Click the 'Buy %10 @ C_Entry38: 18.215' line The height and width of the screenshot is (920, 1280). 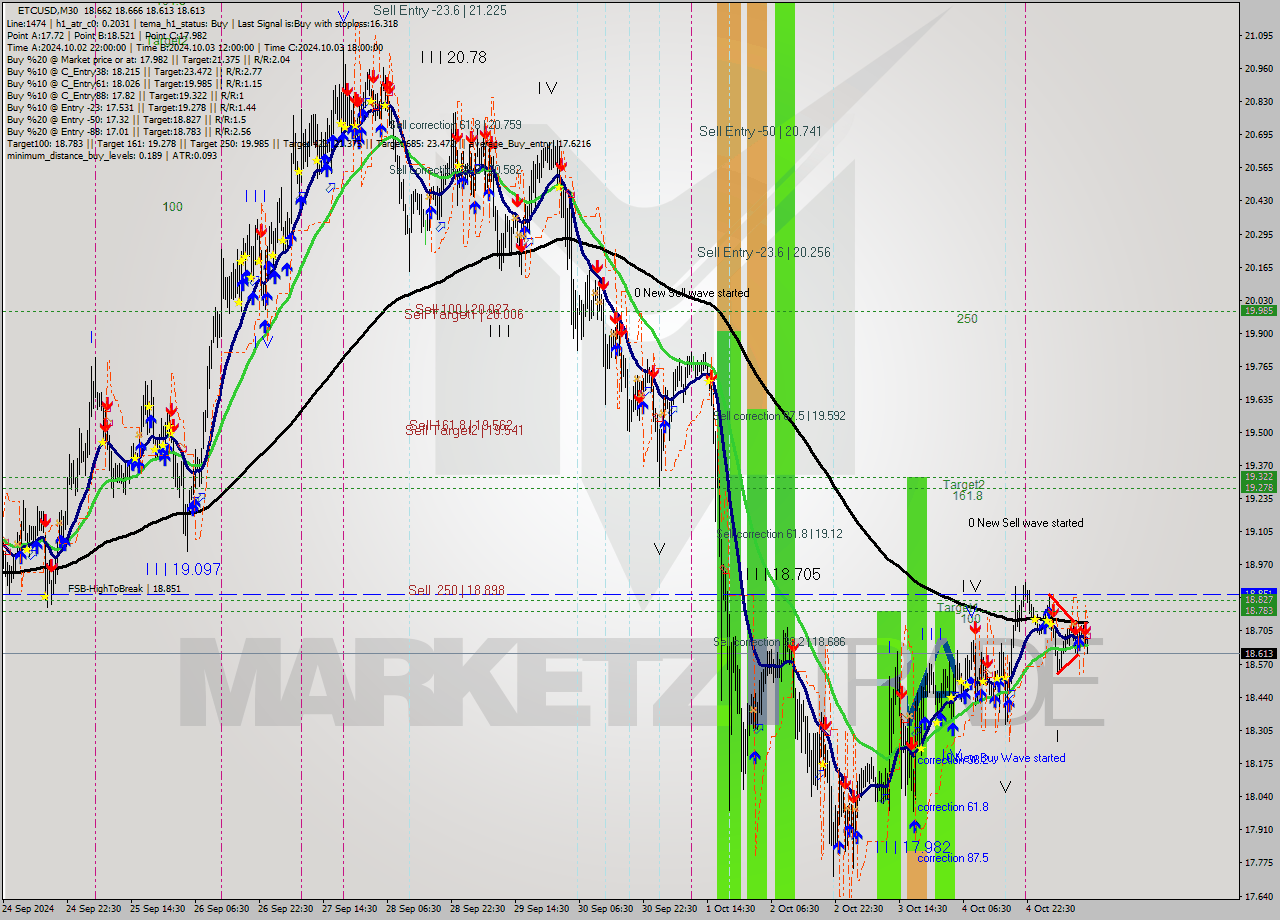[x=134, y=71]
